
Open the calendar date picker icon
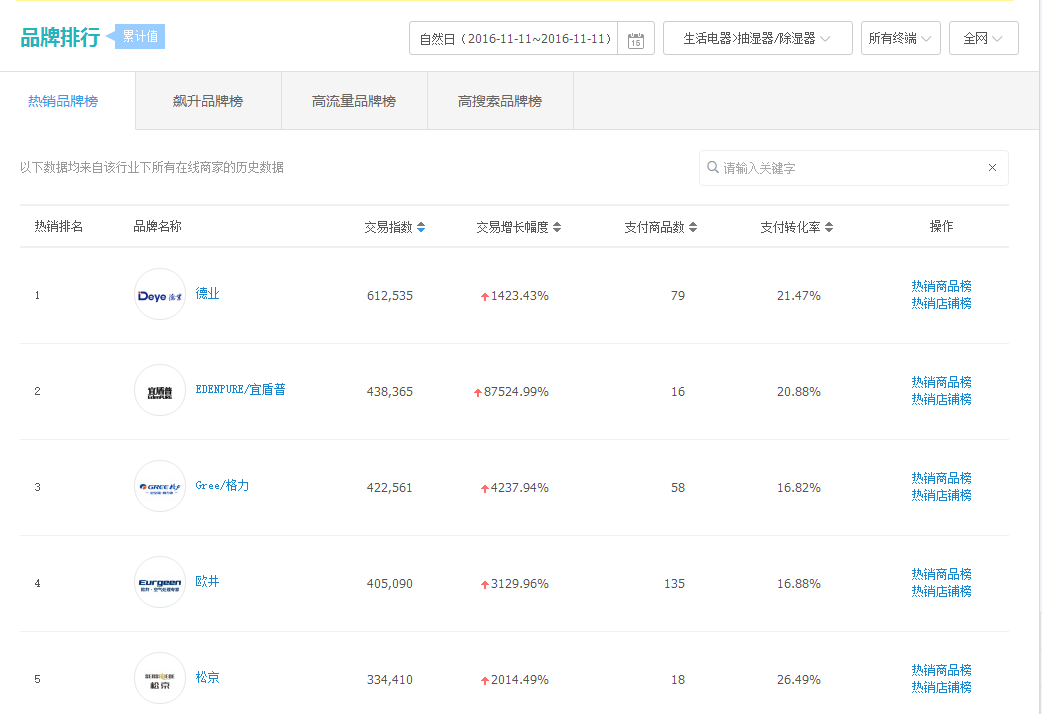coord(635,40)
